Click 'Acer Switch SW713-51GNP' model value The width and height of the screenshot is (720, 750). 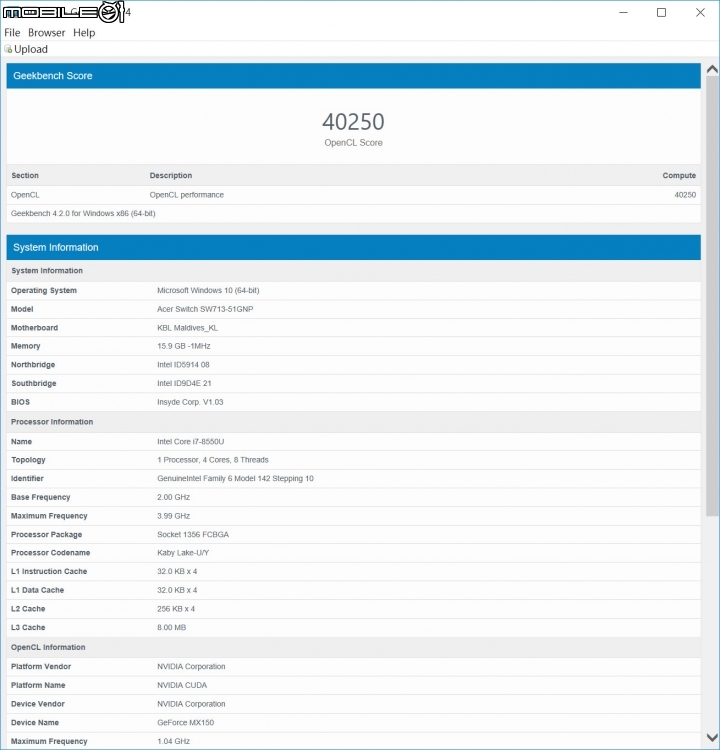[205, 309]
